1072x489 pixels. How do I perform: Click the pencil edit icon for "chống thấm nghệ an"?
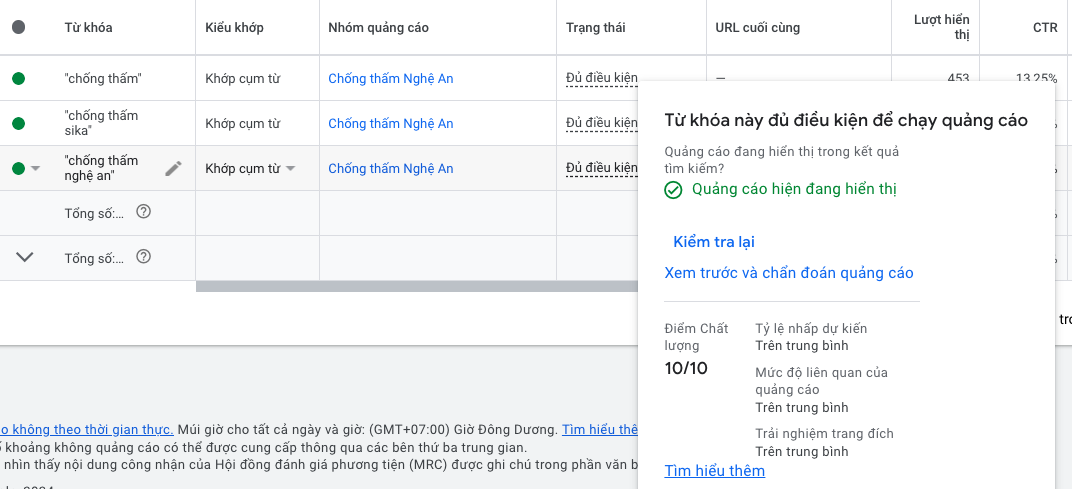pos(174,169)
